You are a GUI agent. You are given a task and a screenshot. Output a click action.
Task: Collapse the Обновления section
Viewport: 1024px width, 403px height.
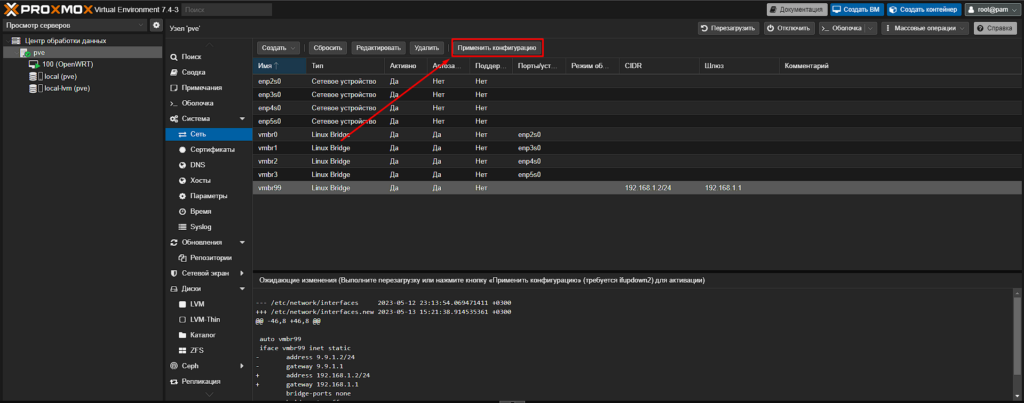[x=242, y=242]
